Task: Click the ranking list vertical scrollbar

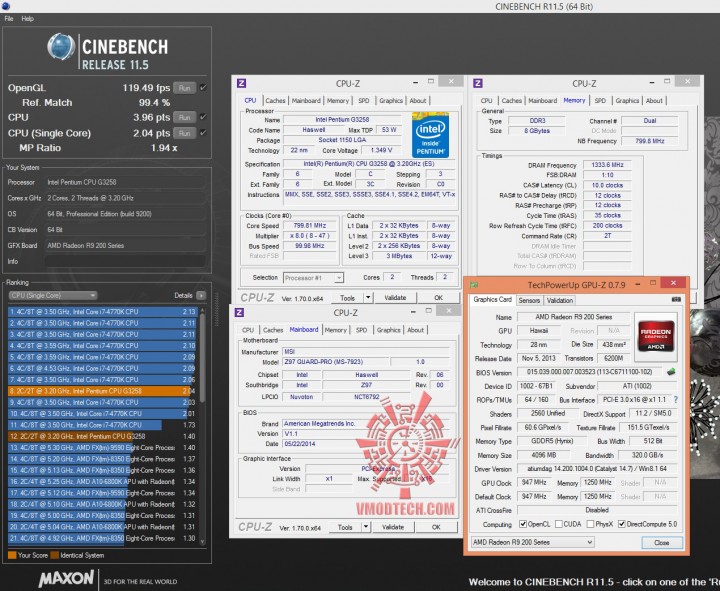Action: (202, 425)
